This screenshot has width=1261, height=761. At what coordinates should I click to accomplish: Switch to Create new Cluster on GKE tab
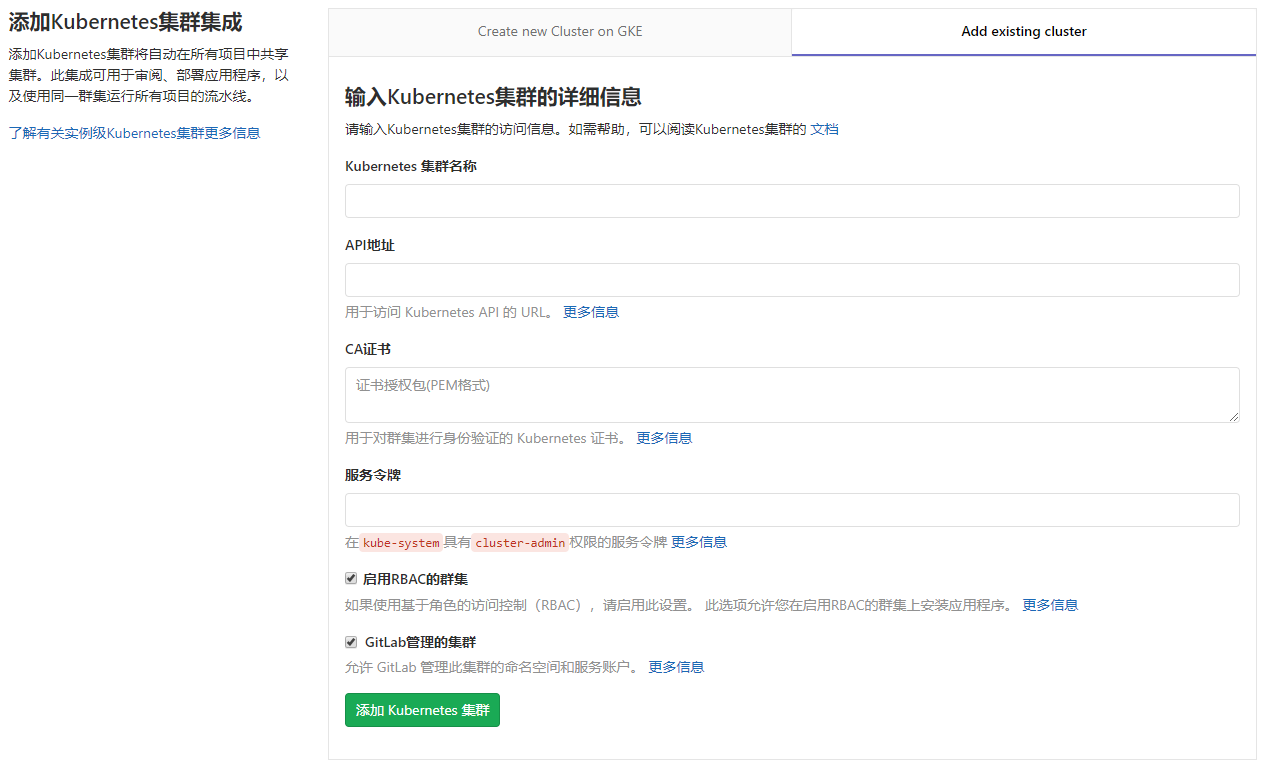[560, 31]
